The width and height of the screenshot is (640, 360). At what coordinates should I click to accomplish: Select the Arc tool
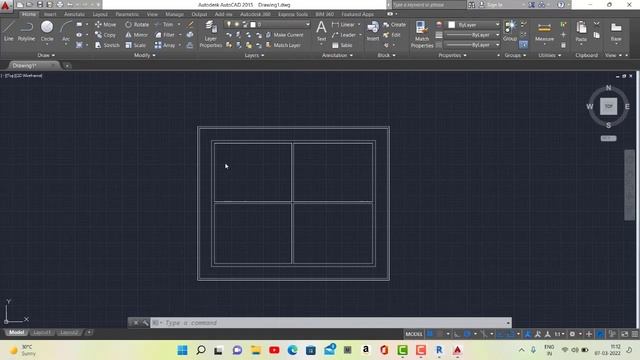[65, 31]
